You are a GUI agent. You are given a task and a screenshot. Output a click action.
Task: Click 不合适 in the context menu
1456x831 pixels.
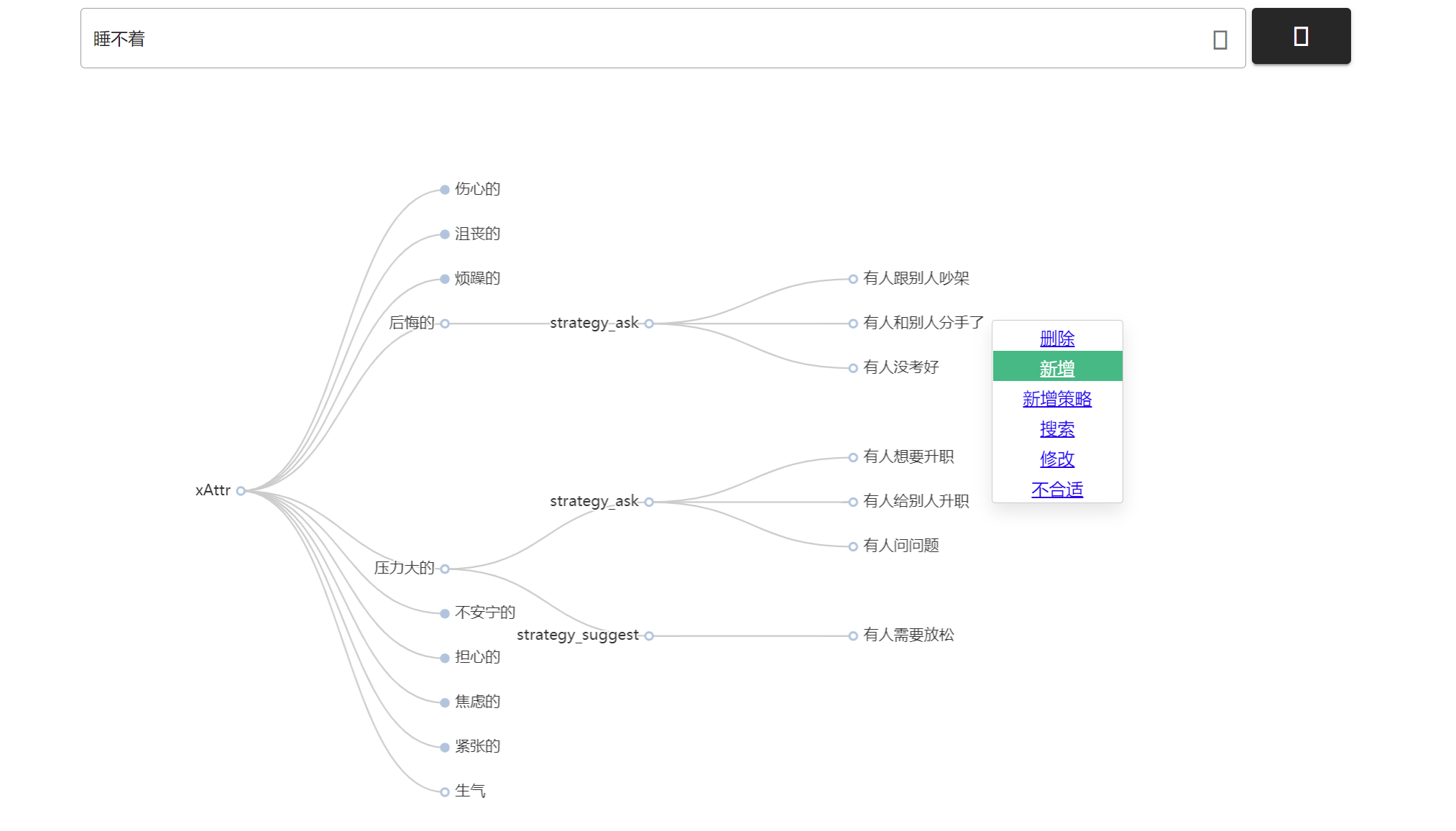coord(1056,490)
